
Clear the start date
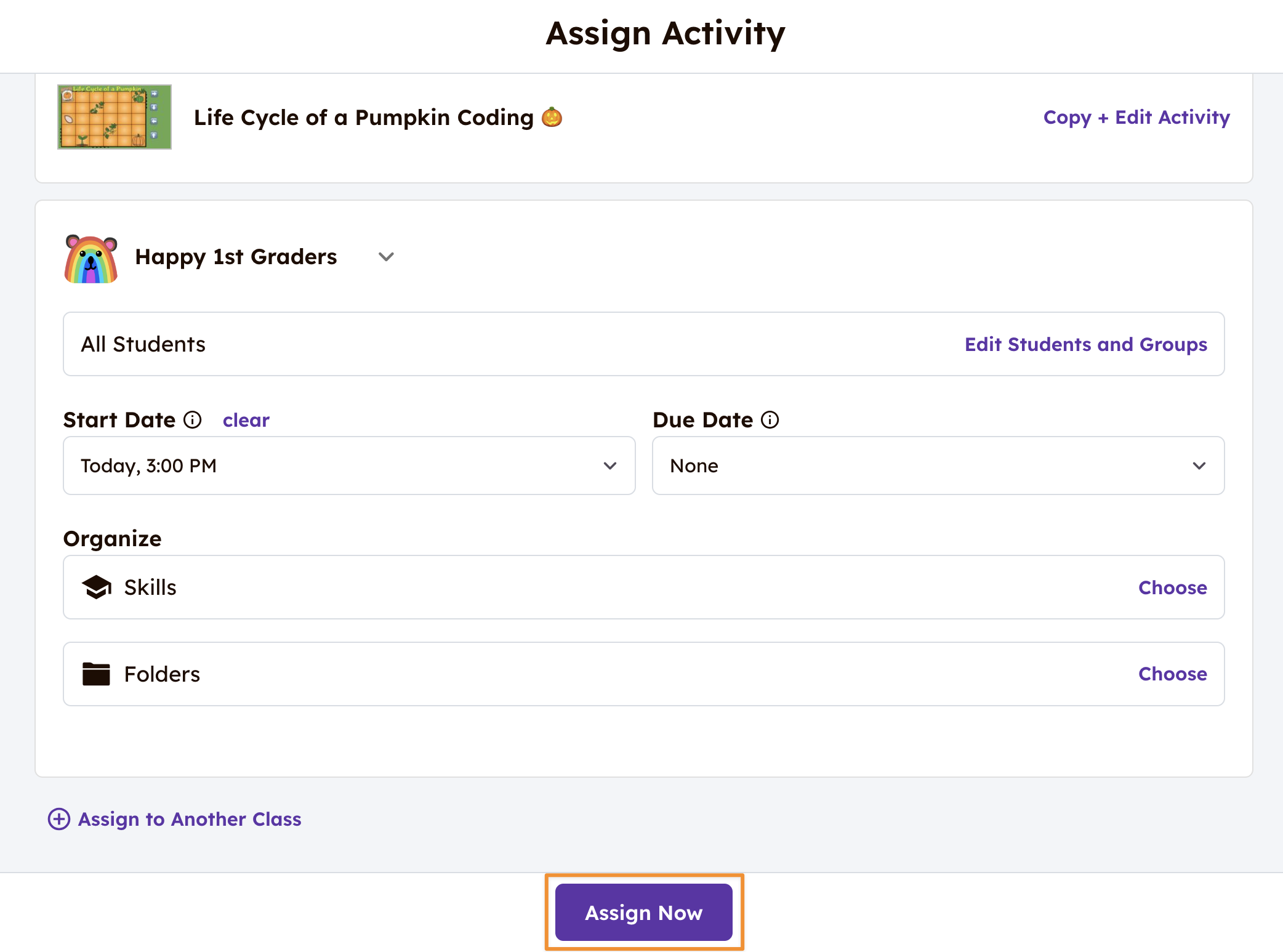coord(246,420)
